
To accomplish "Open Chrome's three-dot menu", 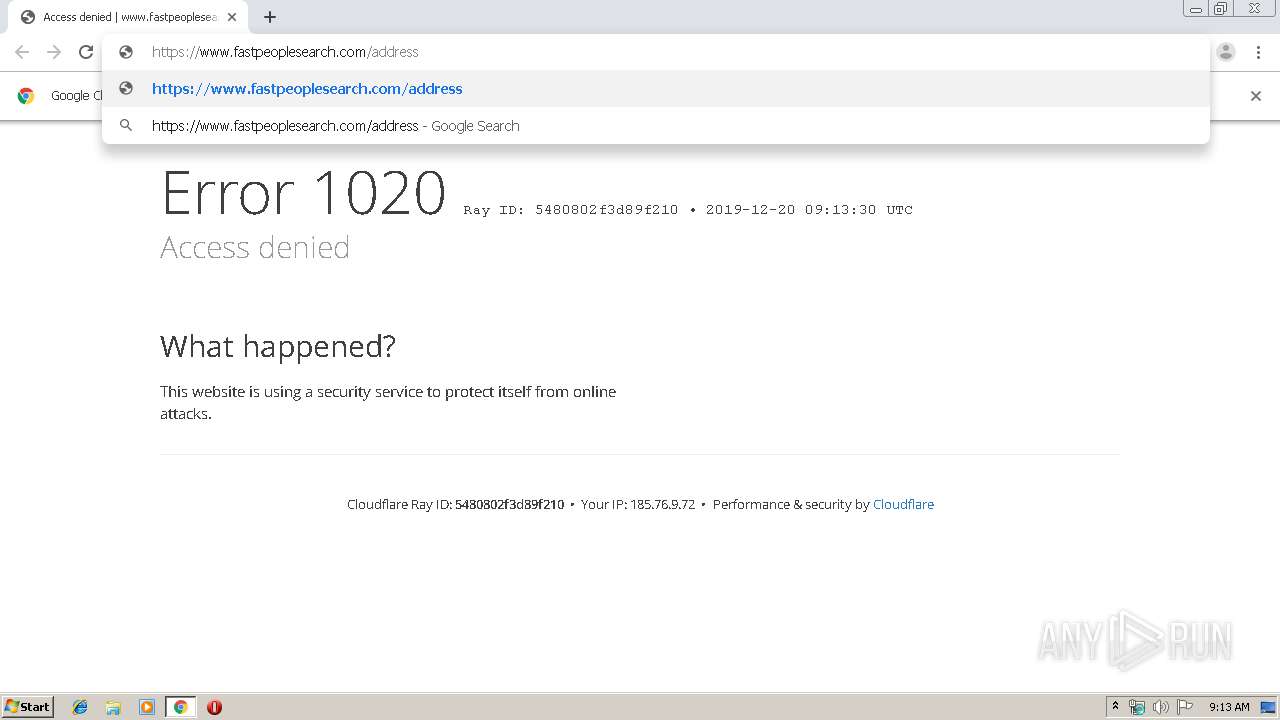I will pos(1258,52).
